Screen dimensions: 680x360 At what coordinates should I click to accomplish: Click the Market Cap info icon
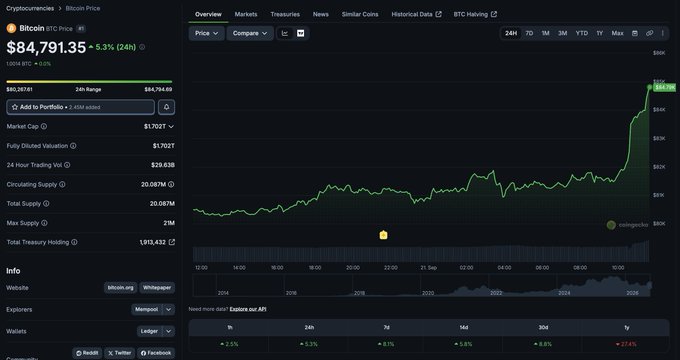pyautogui.click(x=44, y=127)
